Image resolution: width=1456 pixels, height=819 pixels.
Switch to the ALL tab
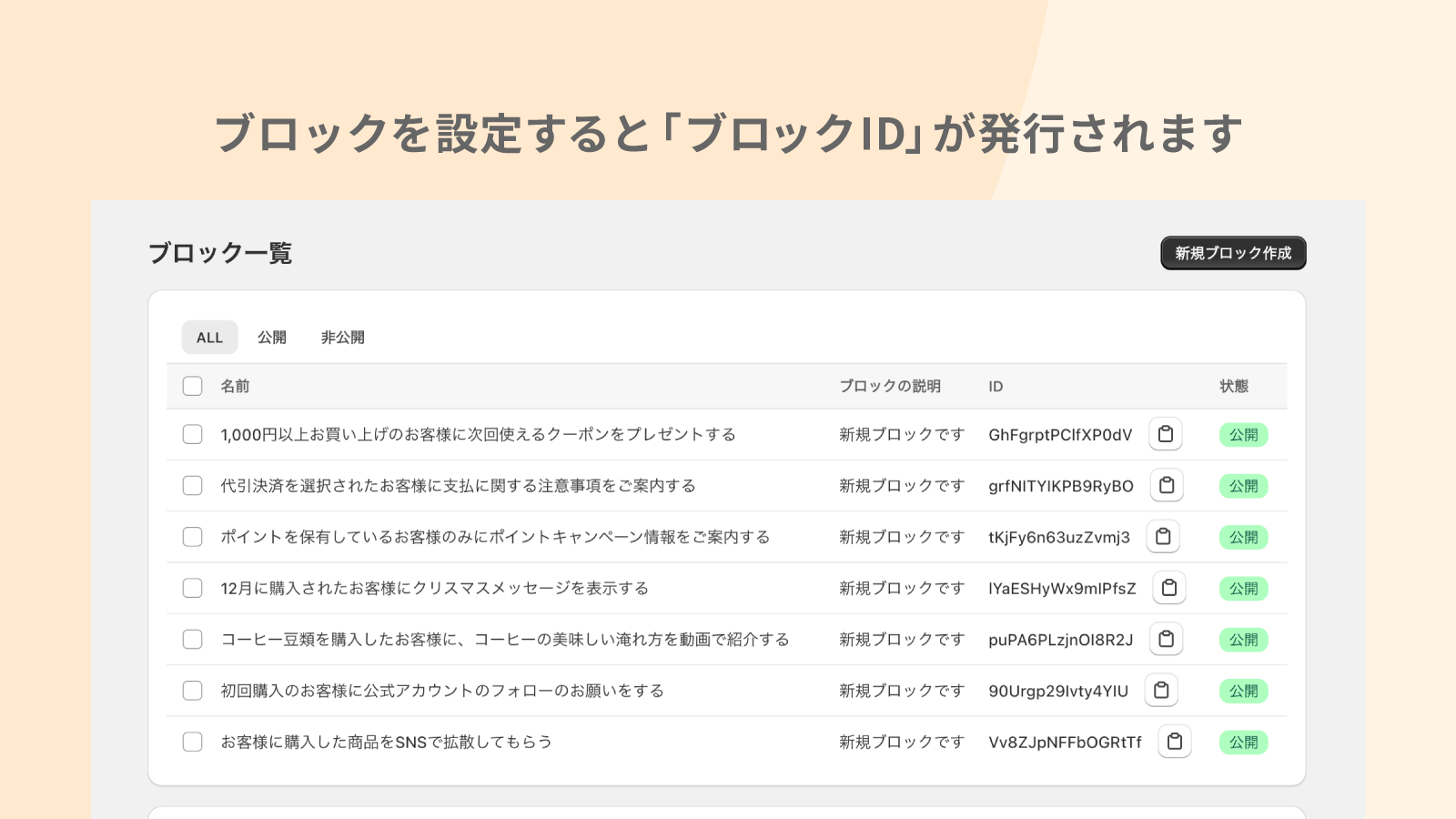(x=209, y=338)
